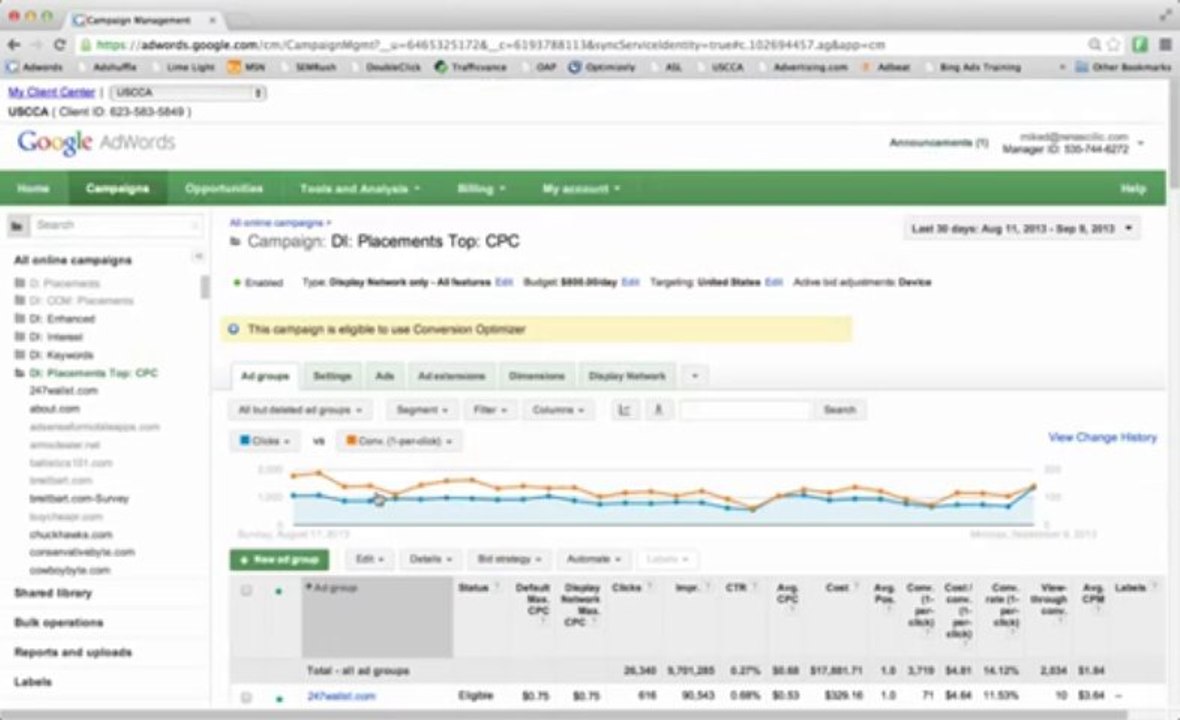Open more tabs arrow after Display Network
1180x720 pixels.
[695, 376]
